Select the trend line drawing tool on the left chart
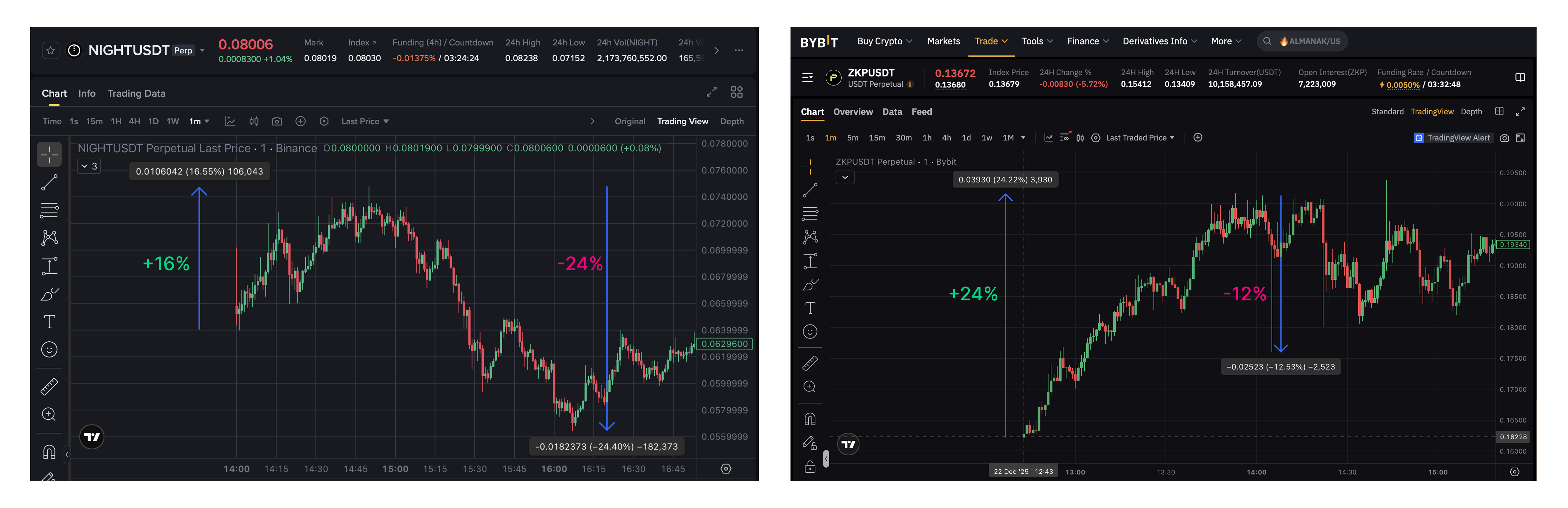1568x508 pixels. (49, 182)
